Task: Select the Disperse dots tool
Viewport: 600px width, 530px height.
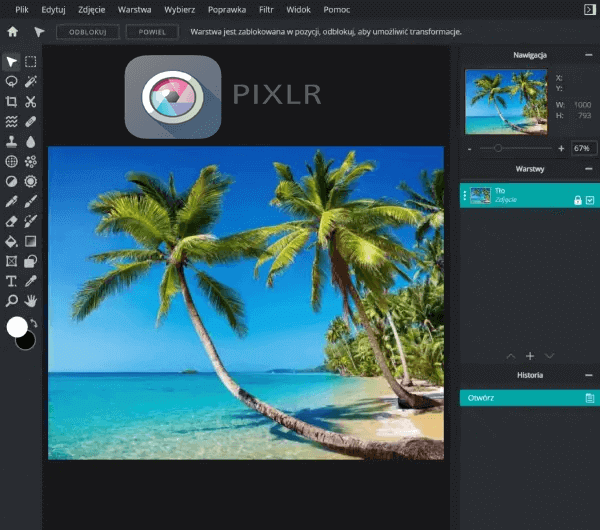Action: [x=31, y=161]
